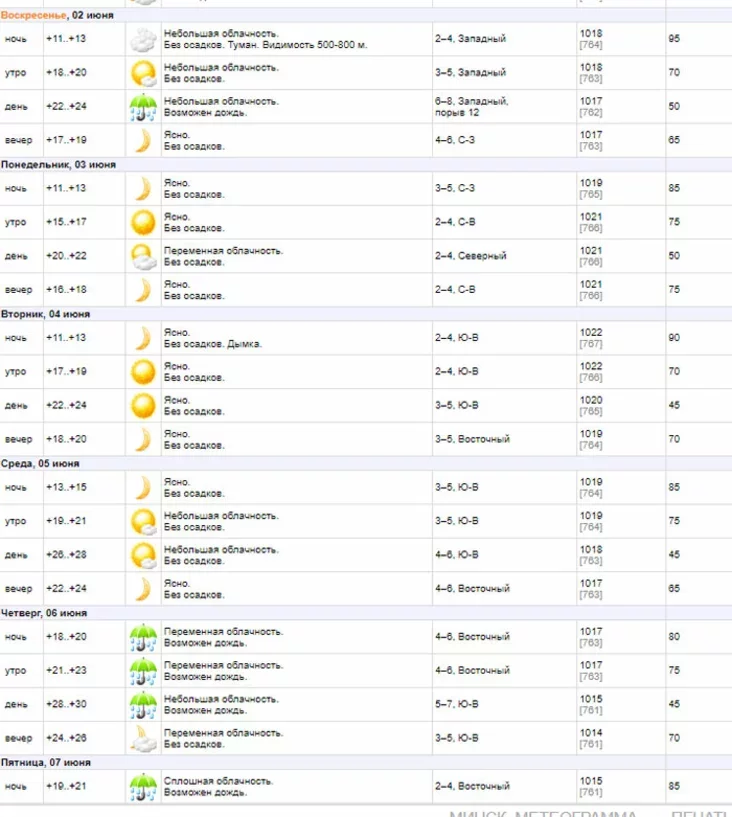
Task: Click the 'Сплошная облачность.' description text
Action: (218, 781)
